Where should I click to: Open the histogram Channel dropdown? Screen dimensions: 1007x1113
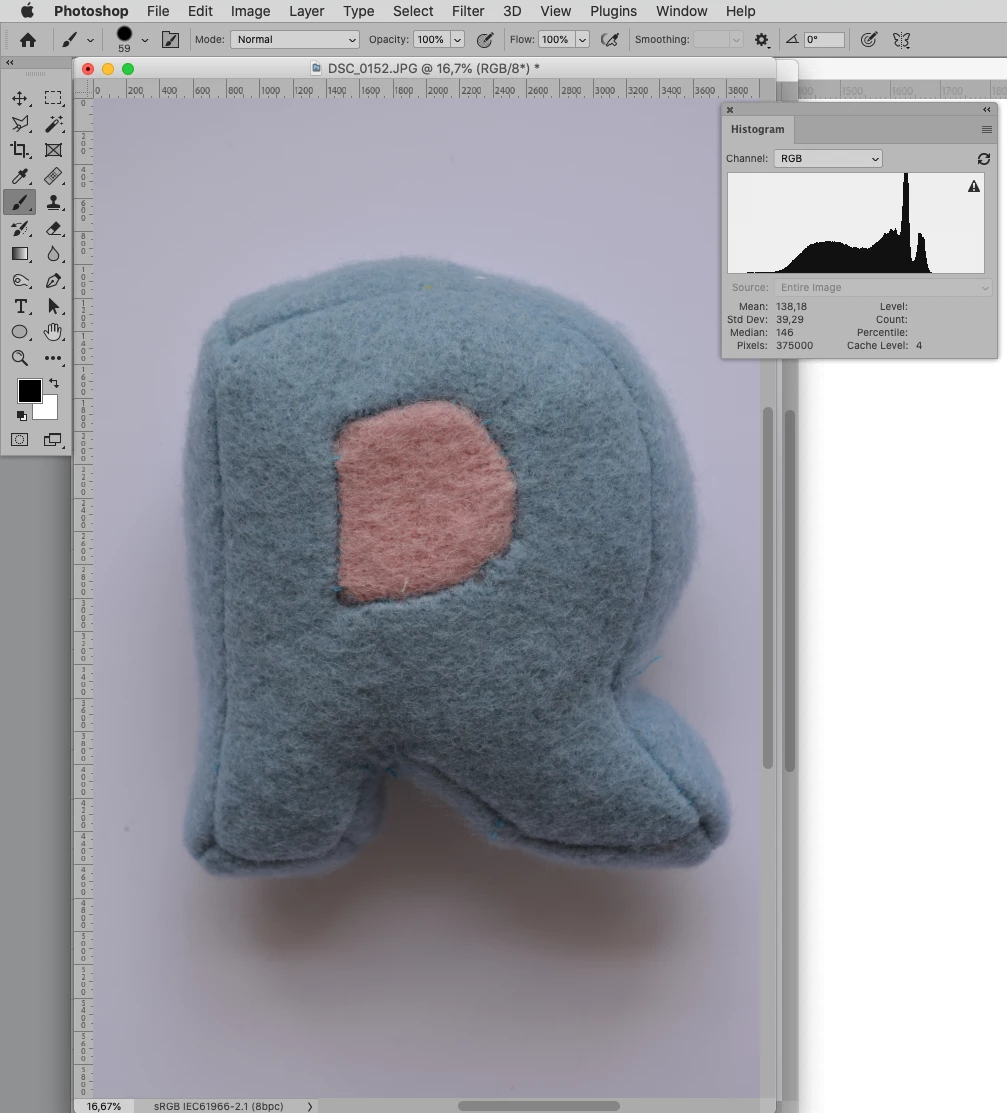tap(827, 159)
